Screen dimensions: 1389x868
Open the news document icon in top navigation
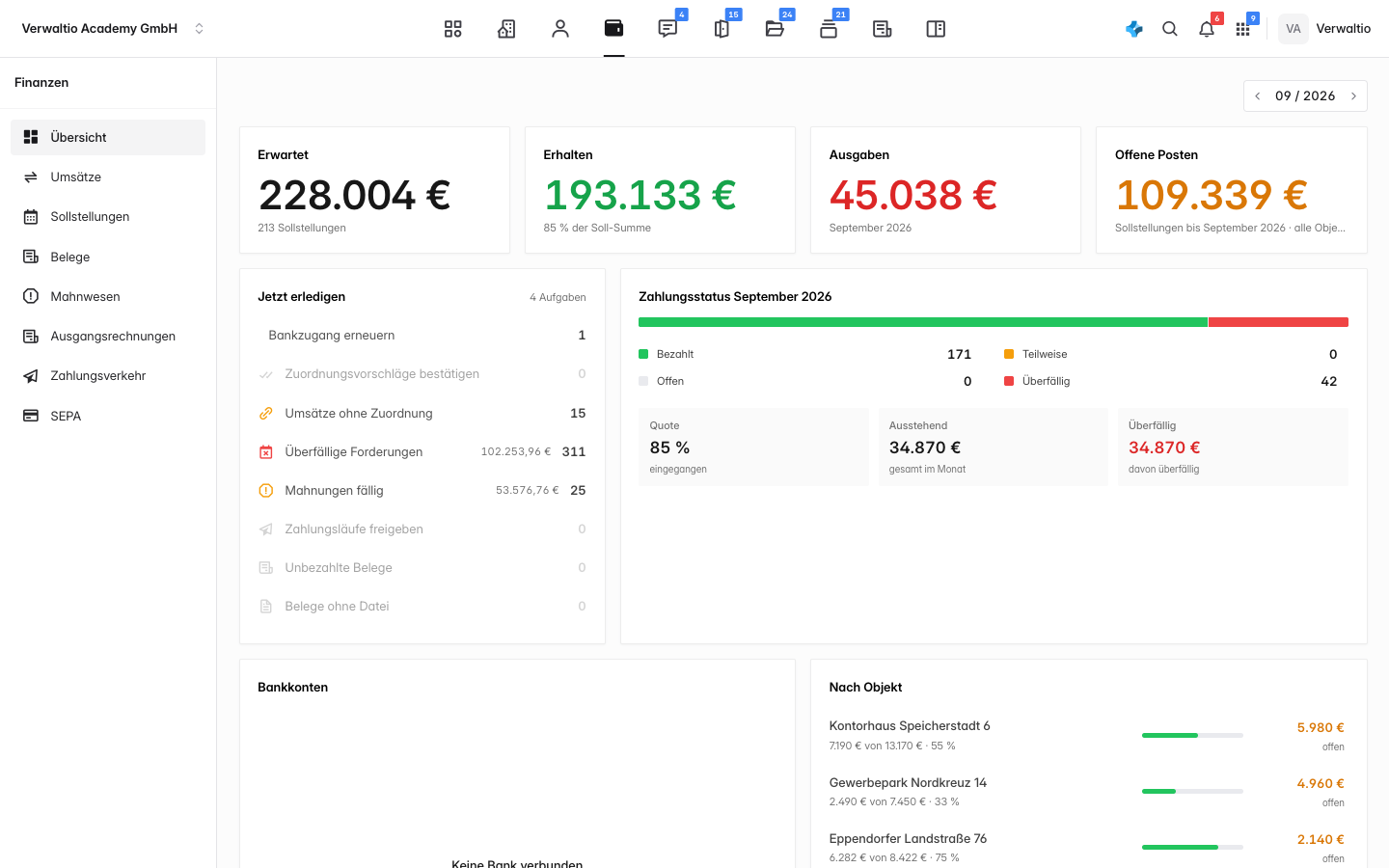click(x=883, y=29)
